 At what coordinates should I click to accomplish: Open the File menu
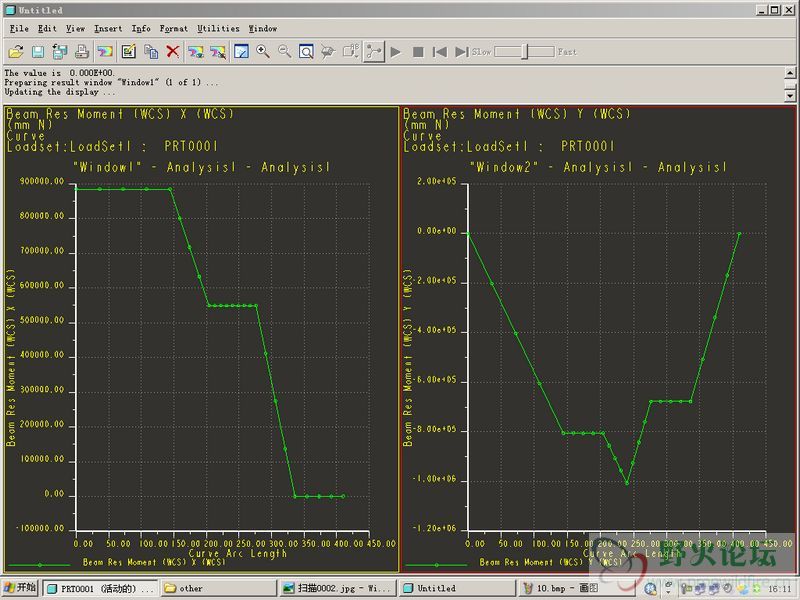(19, 29)
